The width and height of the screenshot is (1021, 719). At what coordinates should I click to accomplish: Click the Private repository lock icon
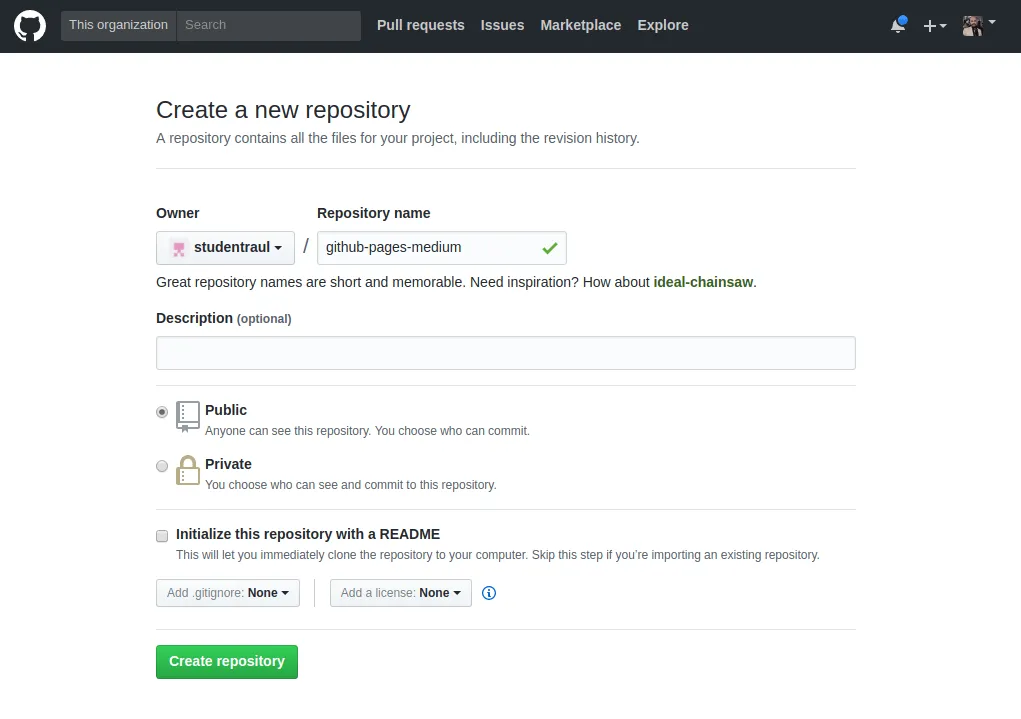click(188, 470)
